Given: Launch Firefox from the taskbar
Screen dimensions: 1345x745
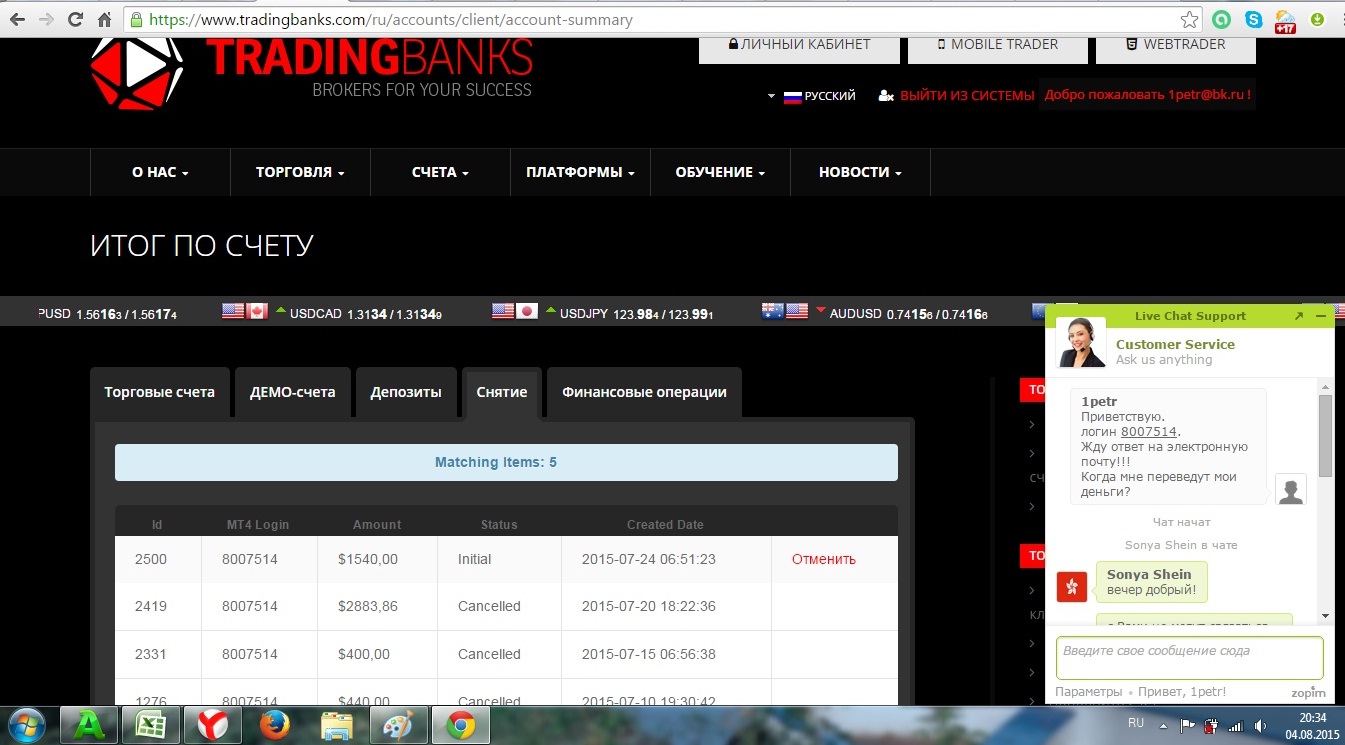Looking at the screenshot, I should click(273, 724).
